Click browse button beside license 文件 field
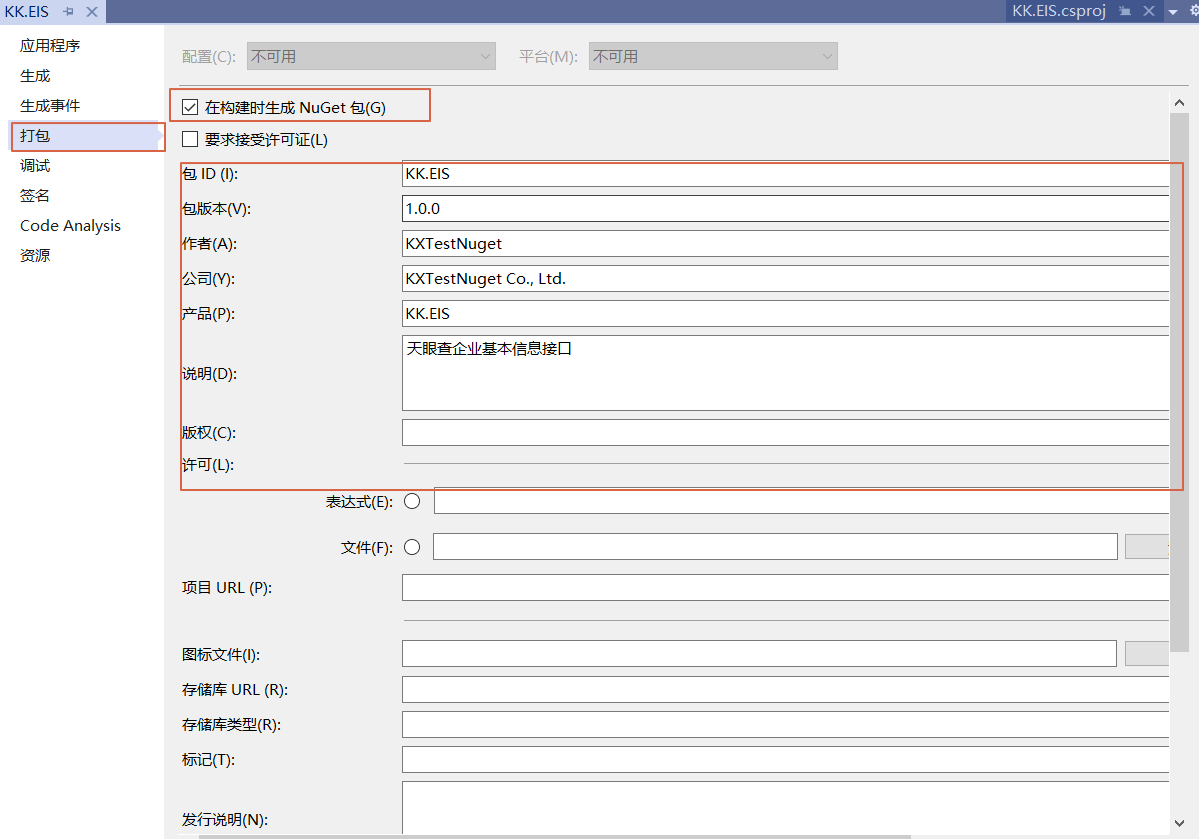Viewport: 1199px width, 839px height. pos(1147,547)
